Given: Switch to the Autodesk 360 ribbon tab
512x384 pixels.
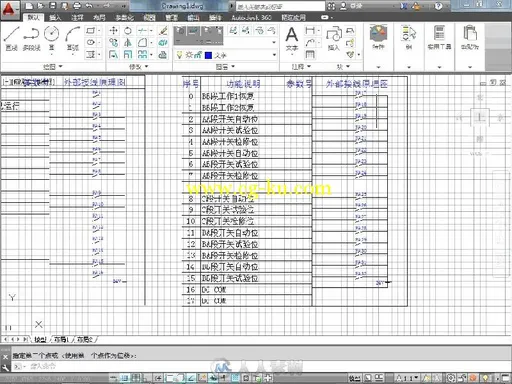Looking at the screenshot, I should click(251, 17).
